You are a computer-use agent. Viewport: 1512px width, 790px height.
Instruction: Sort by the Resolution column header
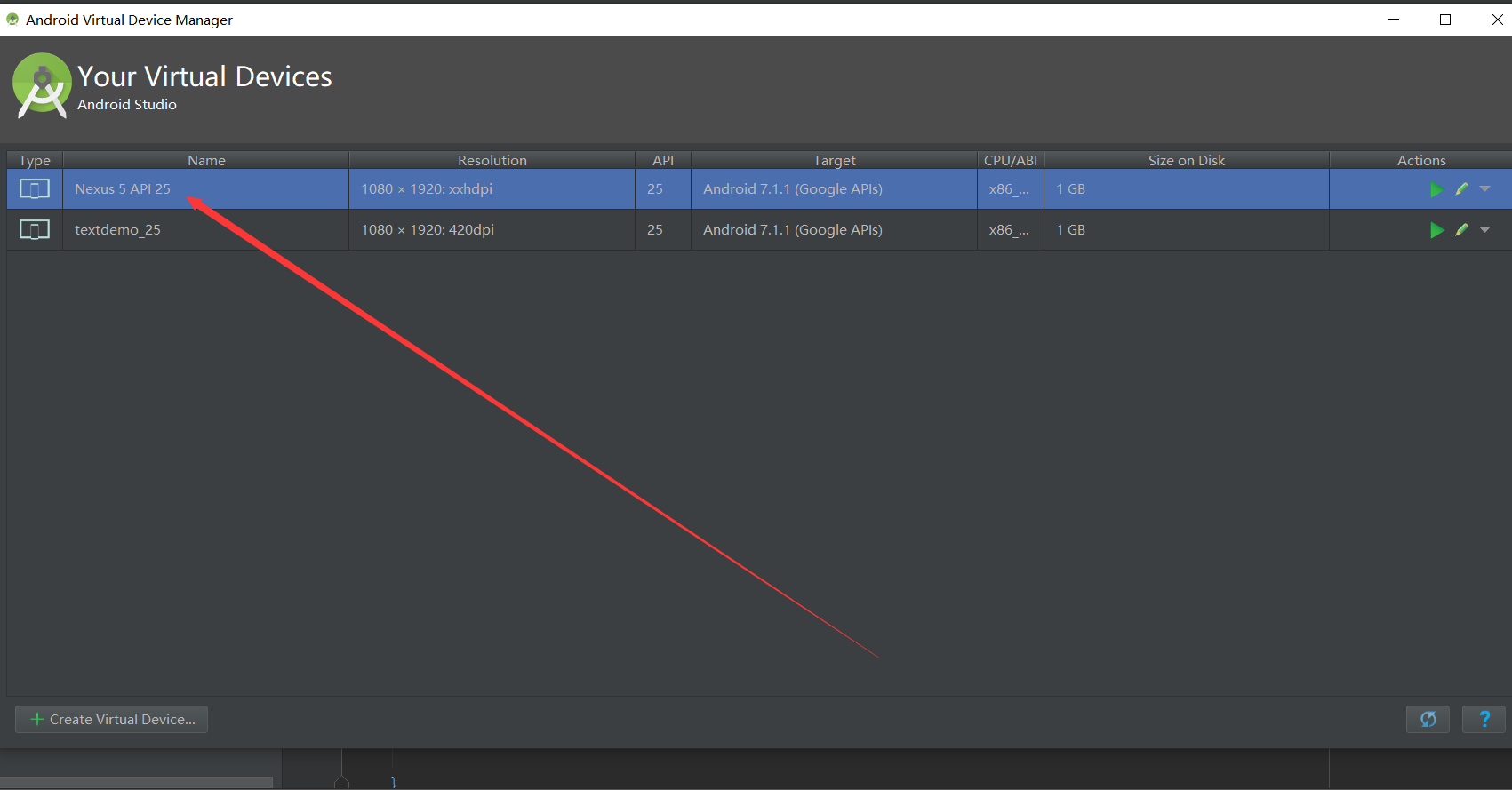[x=492, y=160]
